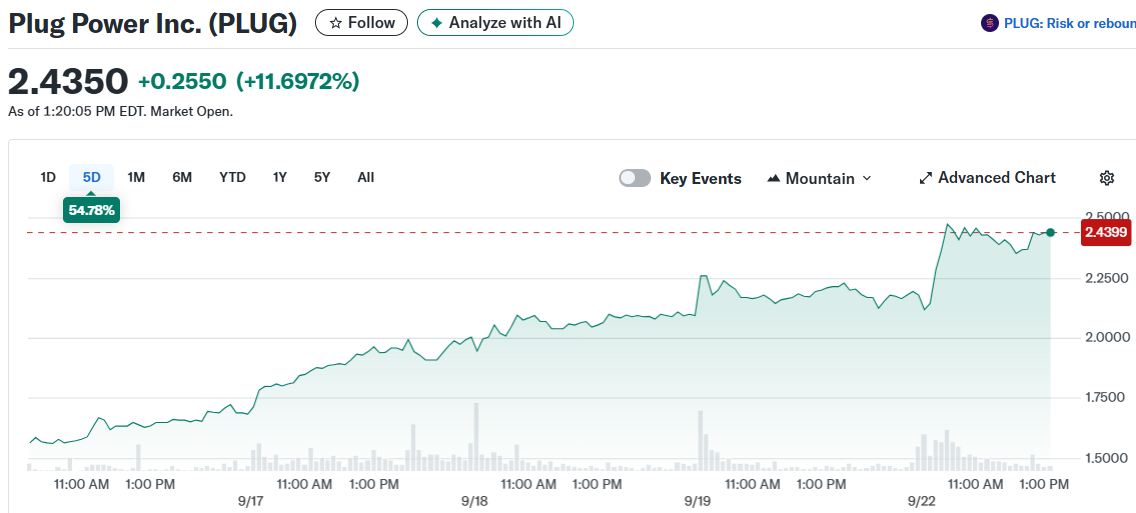Click the expand arrows icon beside Advanced Chart
The width and height of the screenshot is (1136, 513).
click(925, 178)
